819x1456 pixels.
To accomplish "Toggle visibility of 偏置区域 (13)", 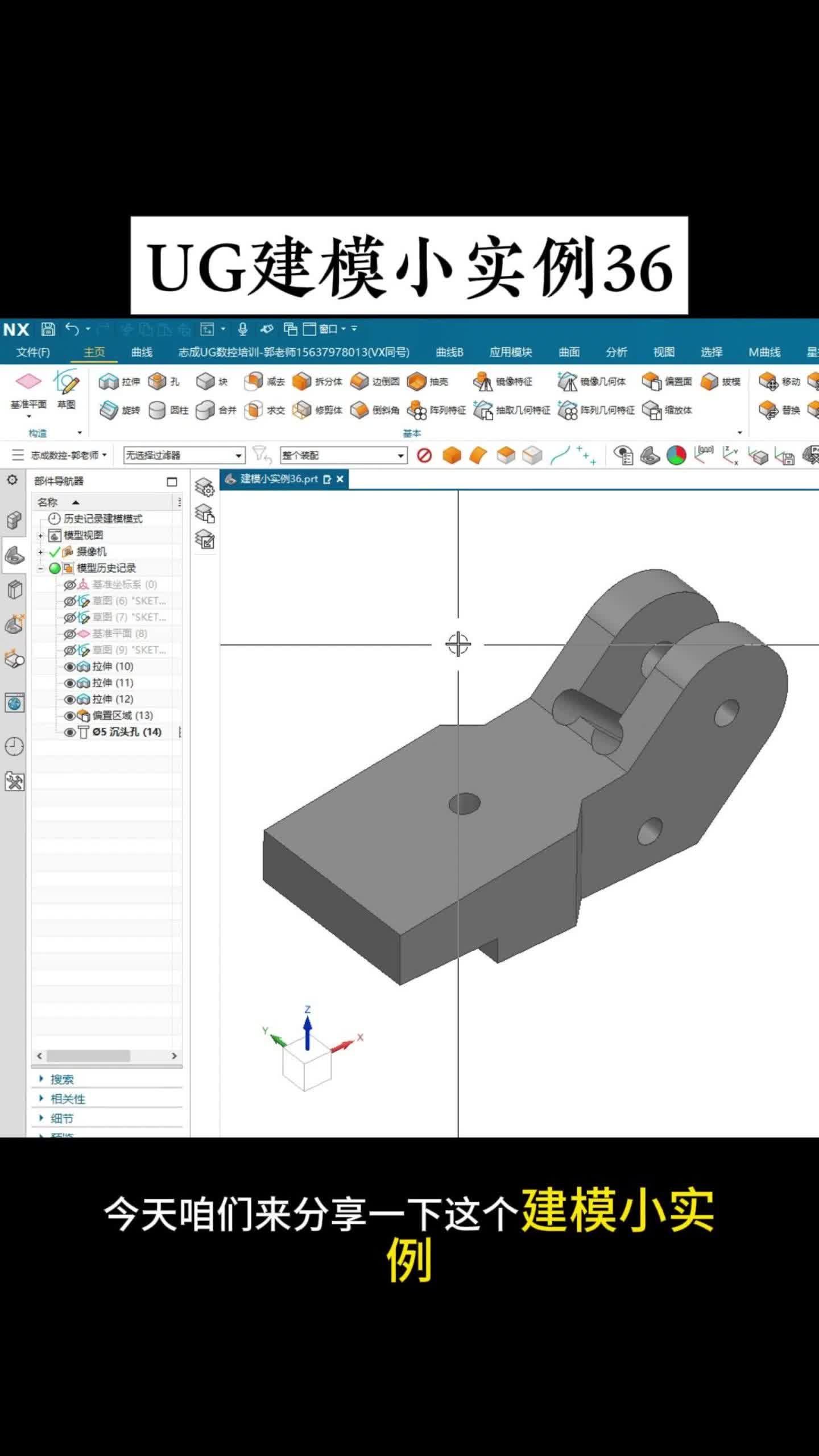I will (x=70, y=715).
